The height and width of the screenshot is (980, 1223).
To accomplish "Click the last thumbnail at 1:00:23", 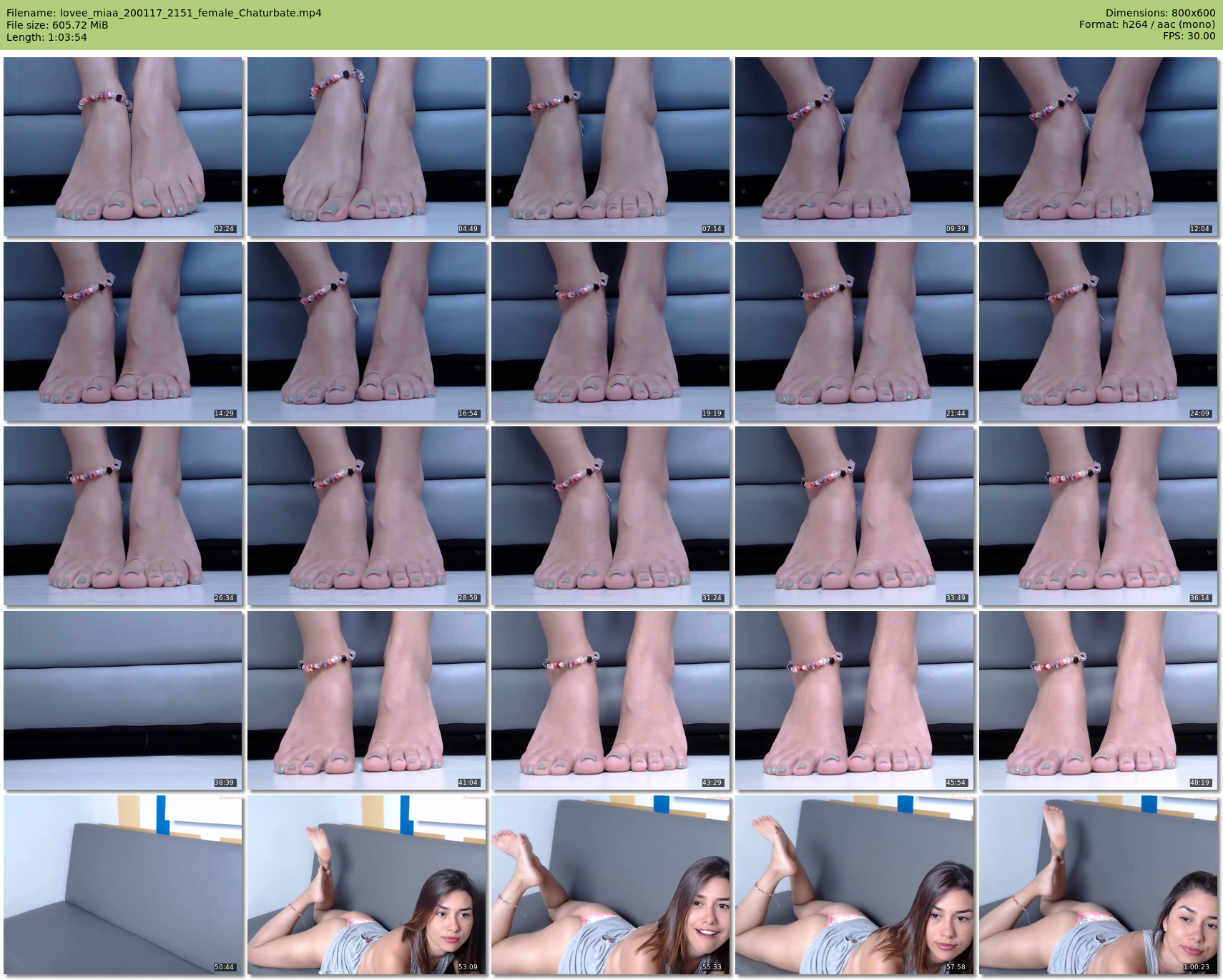I will coord(1098,885).
